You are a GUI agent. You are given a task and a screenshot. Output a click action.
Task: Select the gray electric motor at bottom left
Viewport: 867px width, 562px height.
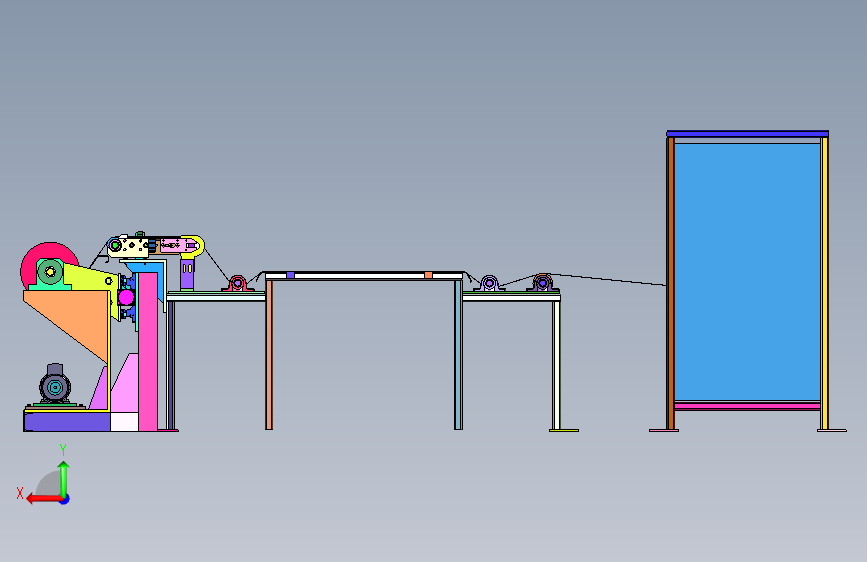tap(55, 384)
